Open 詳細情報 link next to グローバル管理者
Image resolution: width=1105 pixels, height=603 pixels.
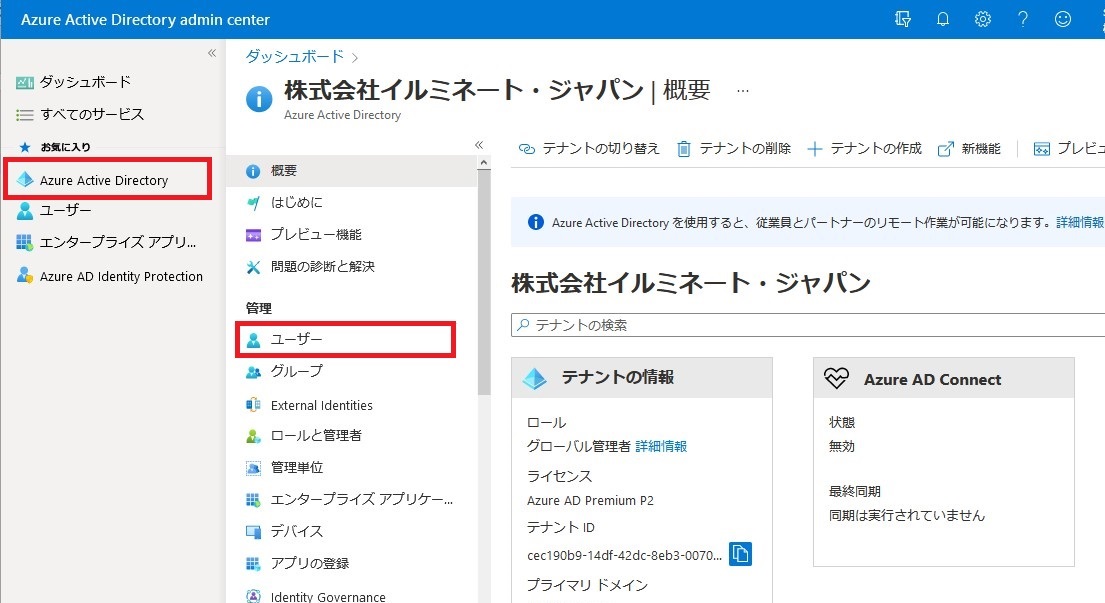(661, 446)
